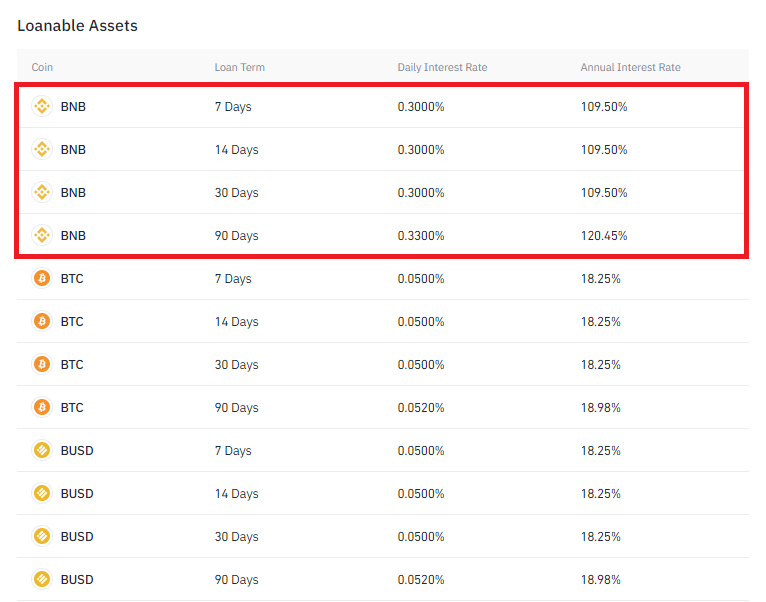The height and width of the screenshot is (602, 766).
Task: Click the BUSD coin icon in the 7 Days row
Action: point(42,450)
